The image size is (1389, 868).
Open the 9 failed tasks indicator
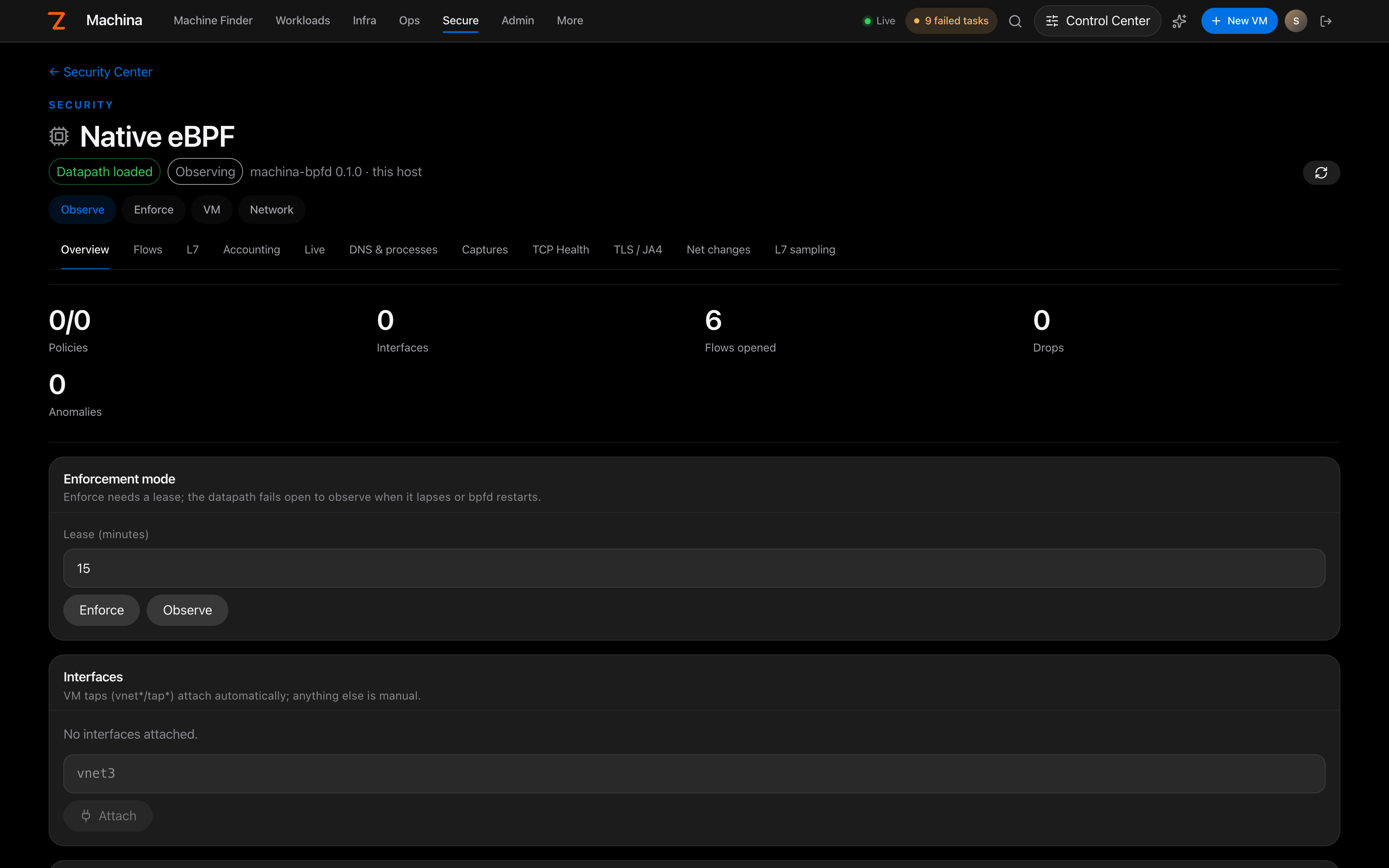pyautogui.click(x=951, y=21)
